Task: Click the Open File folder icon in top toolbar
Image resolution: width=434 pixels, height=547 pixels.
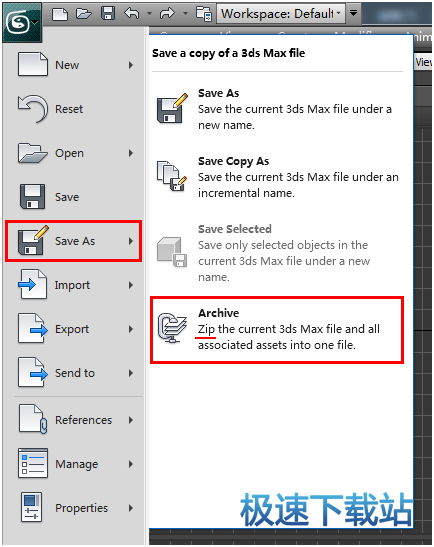Action: (x=84, y=14)
